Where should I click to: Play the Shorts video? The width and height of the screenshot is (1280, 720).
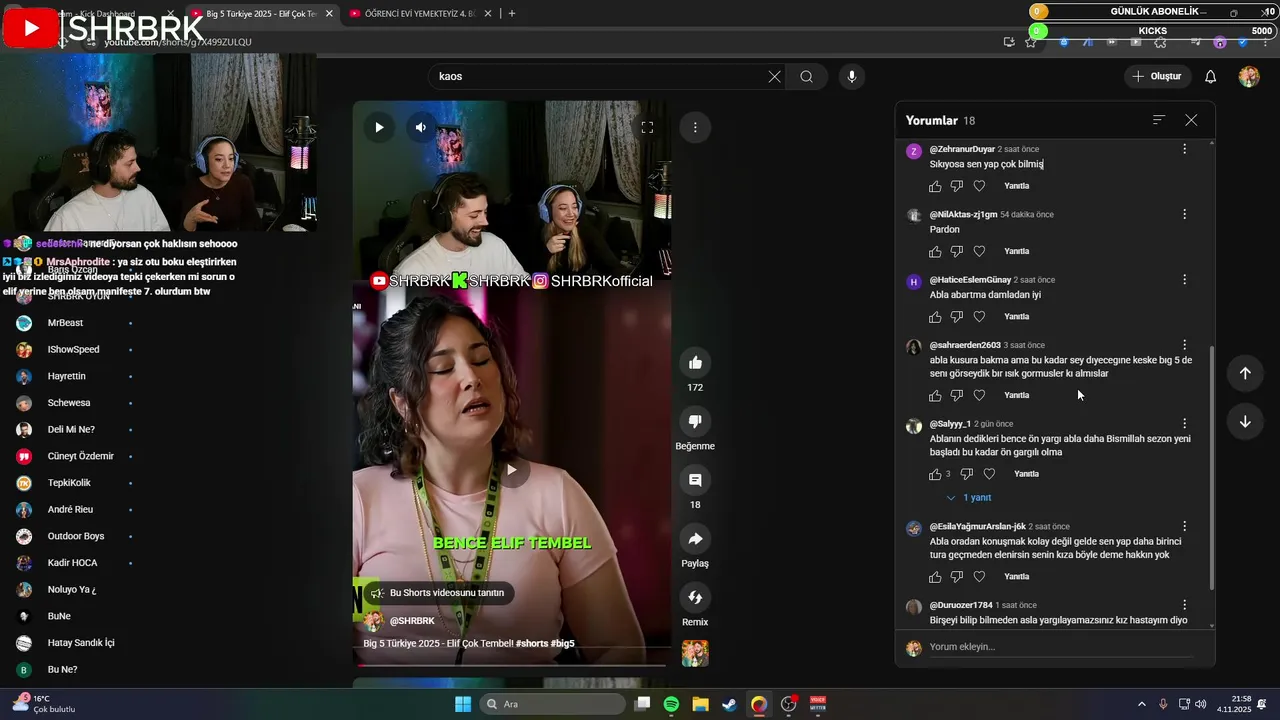379,127
